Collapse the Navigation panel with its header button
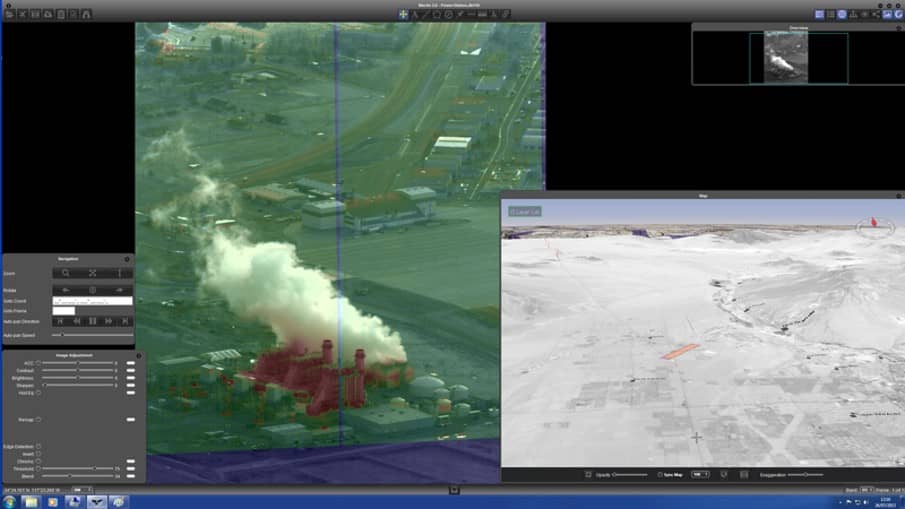905x509 pixels. point(126,258)
